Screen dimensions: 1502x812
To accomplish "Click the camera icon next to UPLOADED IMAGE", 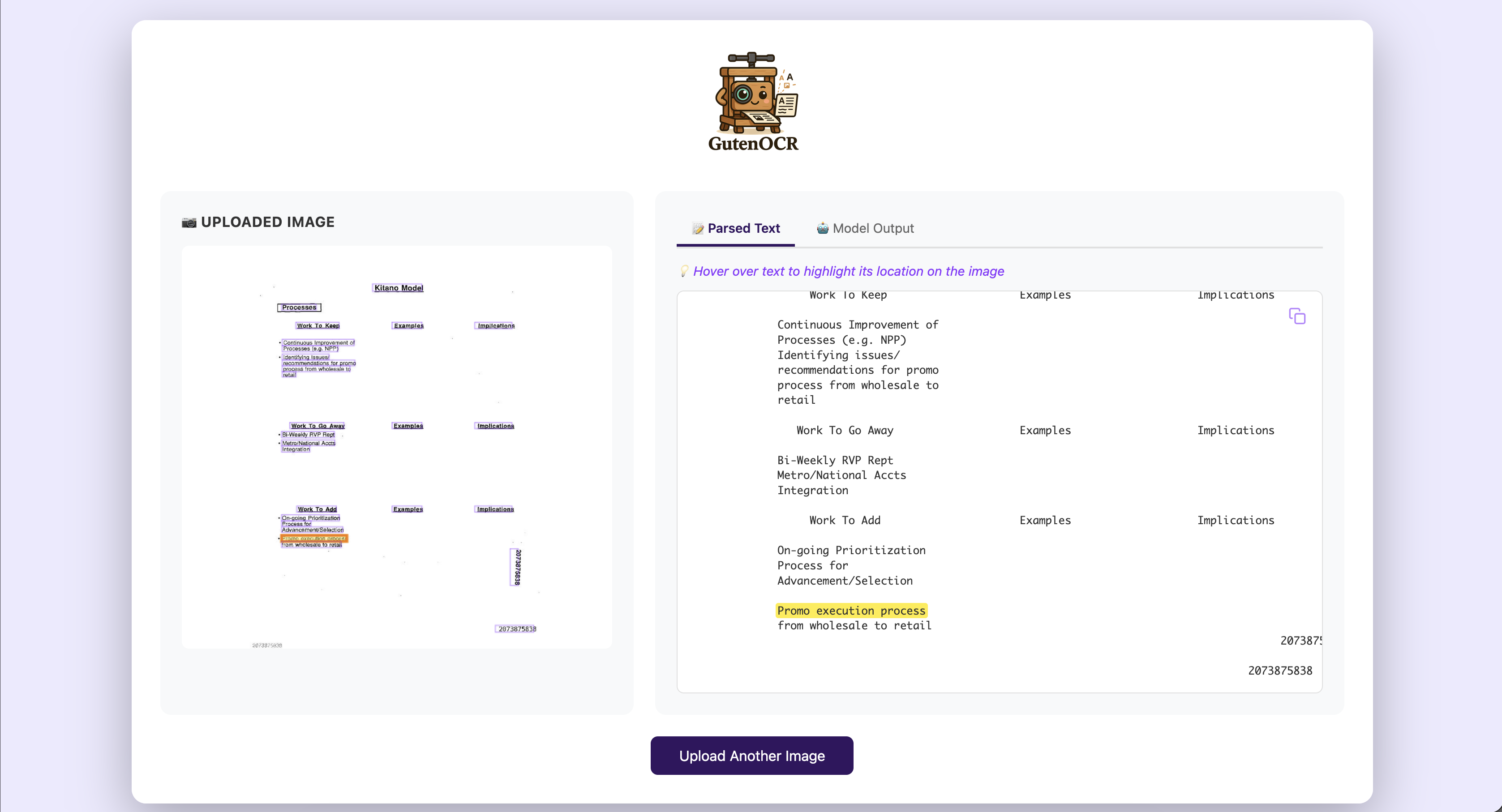I will click(x=189, y=222).
